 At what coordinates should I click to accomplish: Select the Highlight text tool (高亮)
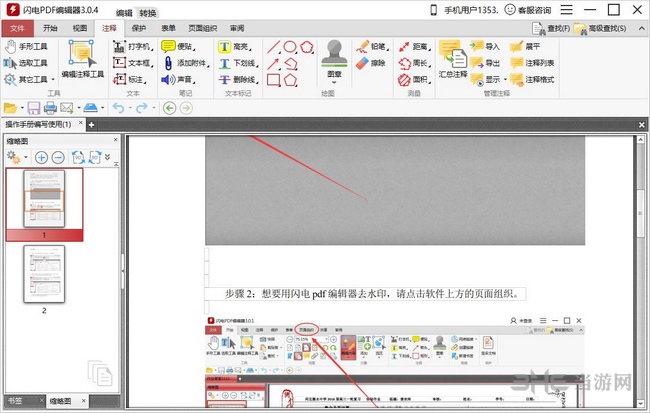[x=235, y=46]
